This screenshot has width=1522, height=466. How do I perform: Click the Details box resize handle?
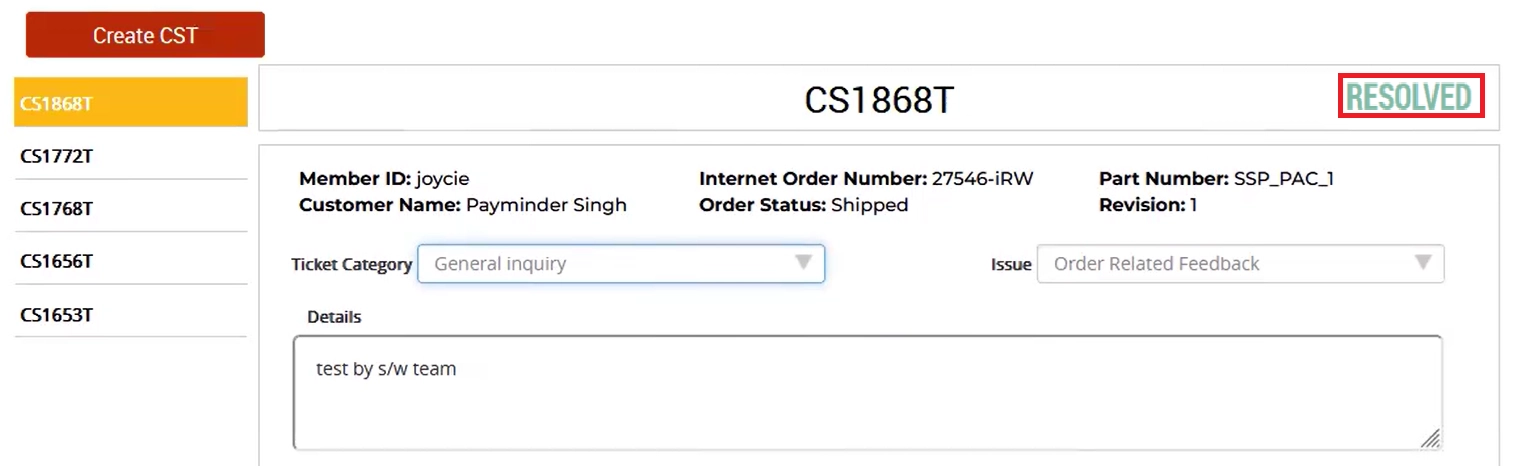point(1430,438)
